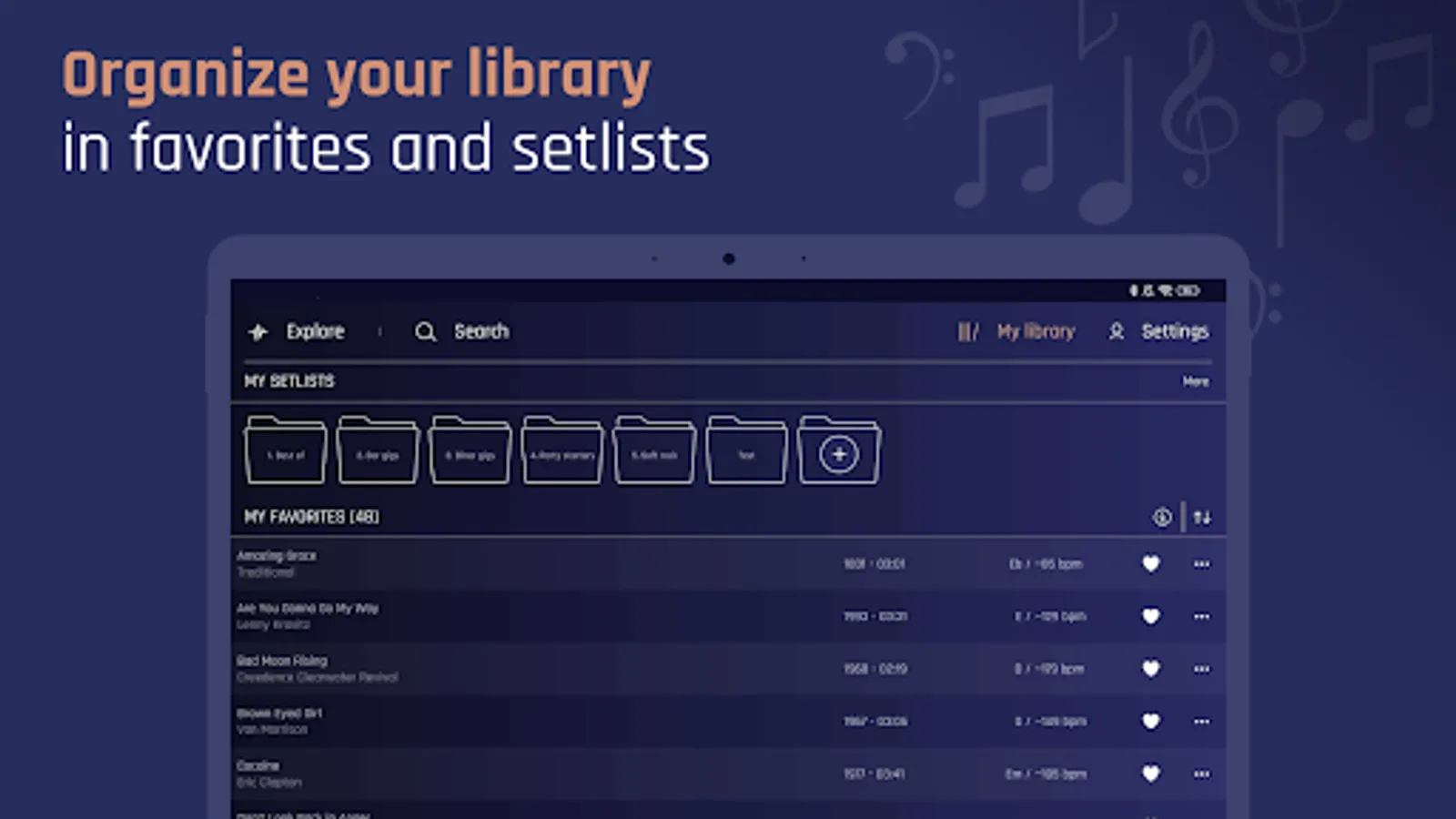Image resolution: width=1456 pixels, height=819 pixels.
Task: Open the three-dot menu for Brown Eyed Girl
Action: pyautogui.click(x=1202, y=722)
